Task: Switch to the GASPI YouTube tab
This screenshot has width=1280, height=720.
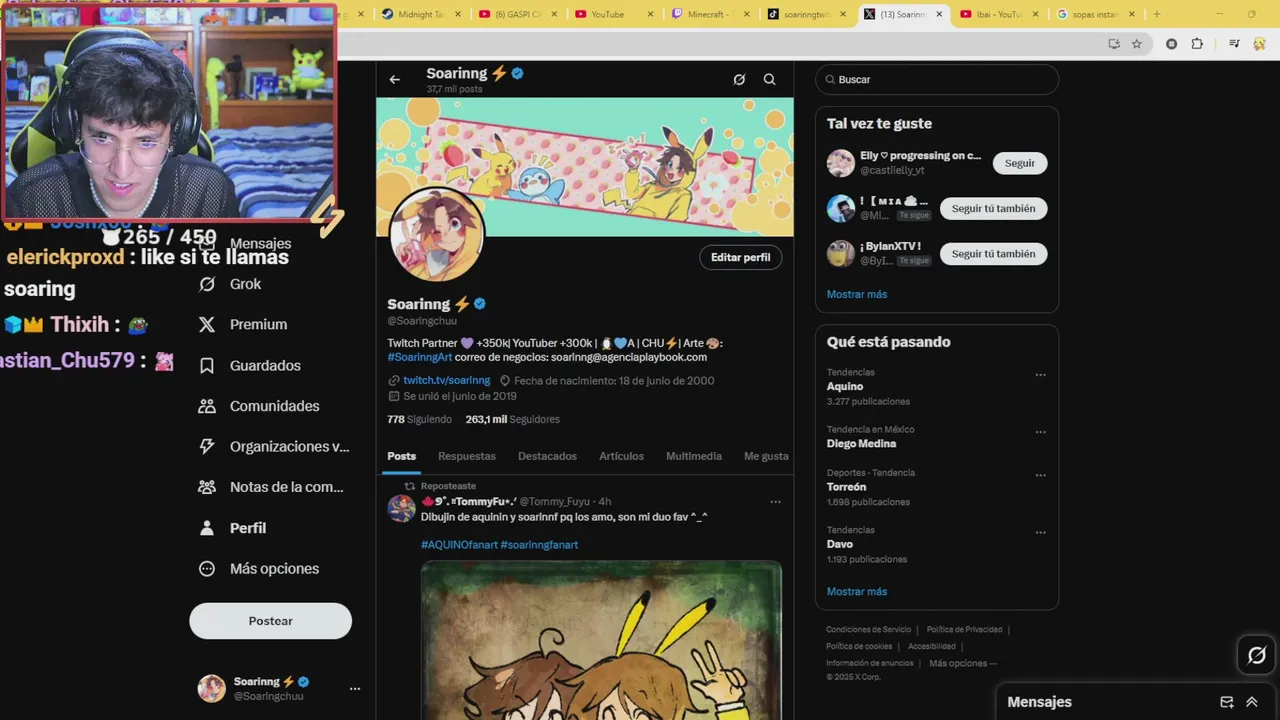Action: coord(518,14)
